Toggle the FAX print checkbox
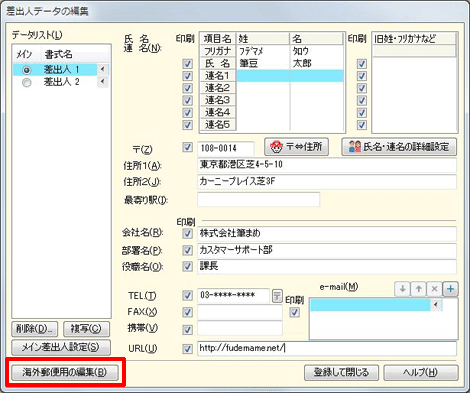The height and width of the screenshot is (393, 470). (188, 312)
